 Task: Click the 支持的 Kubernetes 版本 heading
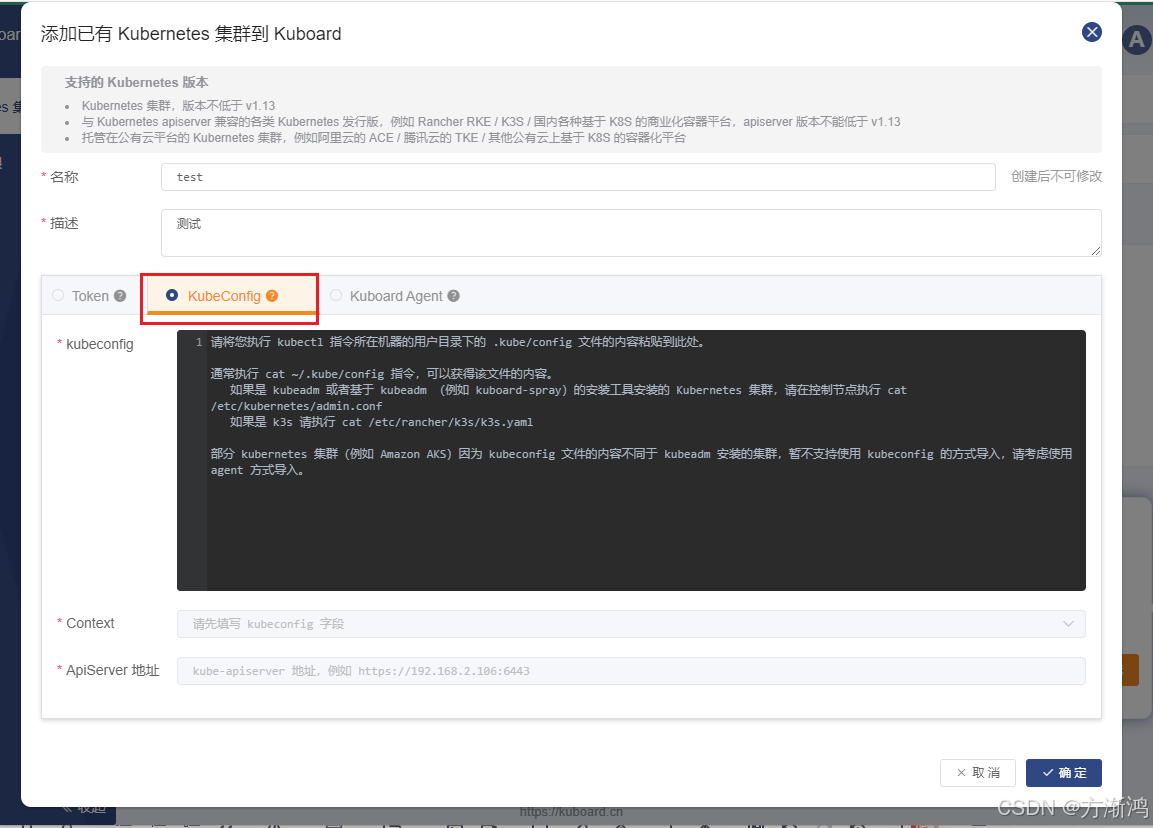[136, 82]
